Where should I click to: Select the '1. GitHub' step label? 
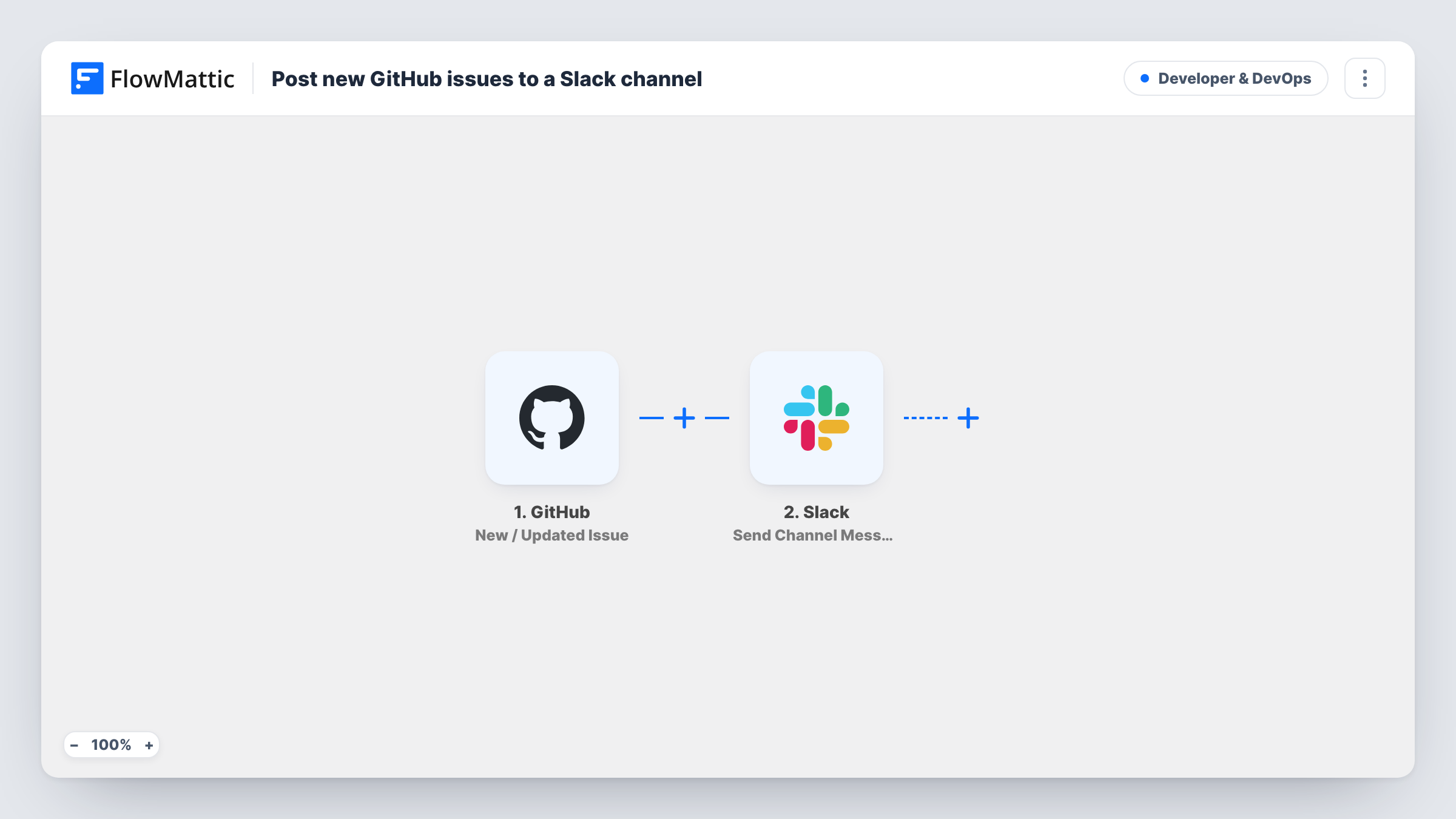pos(551,512)
